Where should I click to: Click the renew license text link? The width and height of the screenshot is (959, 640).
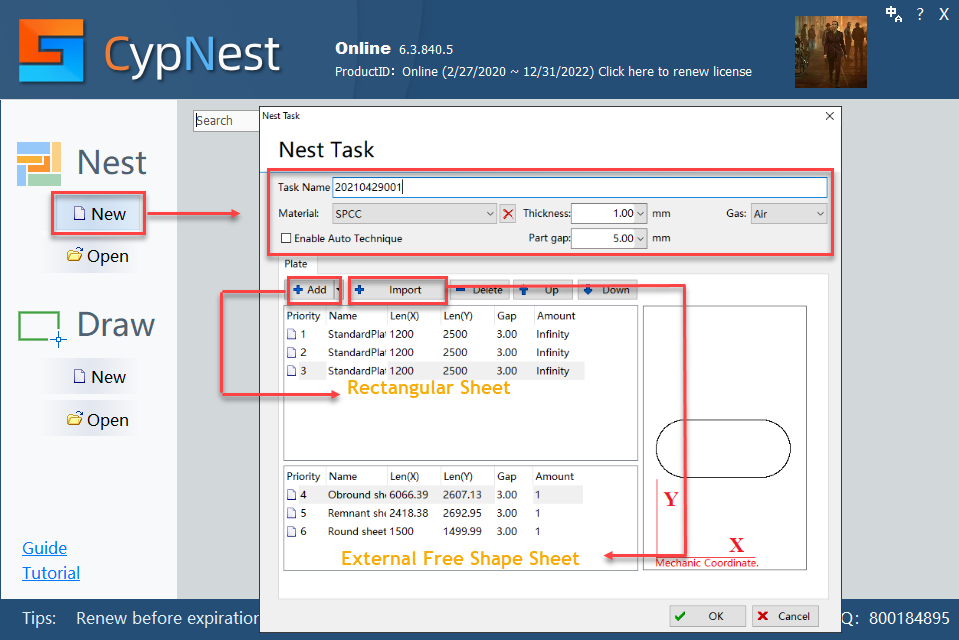[x=675, y=72]
